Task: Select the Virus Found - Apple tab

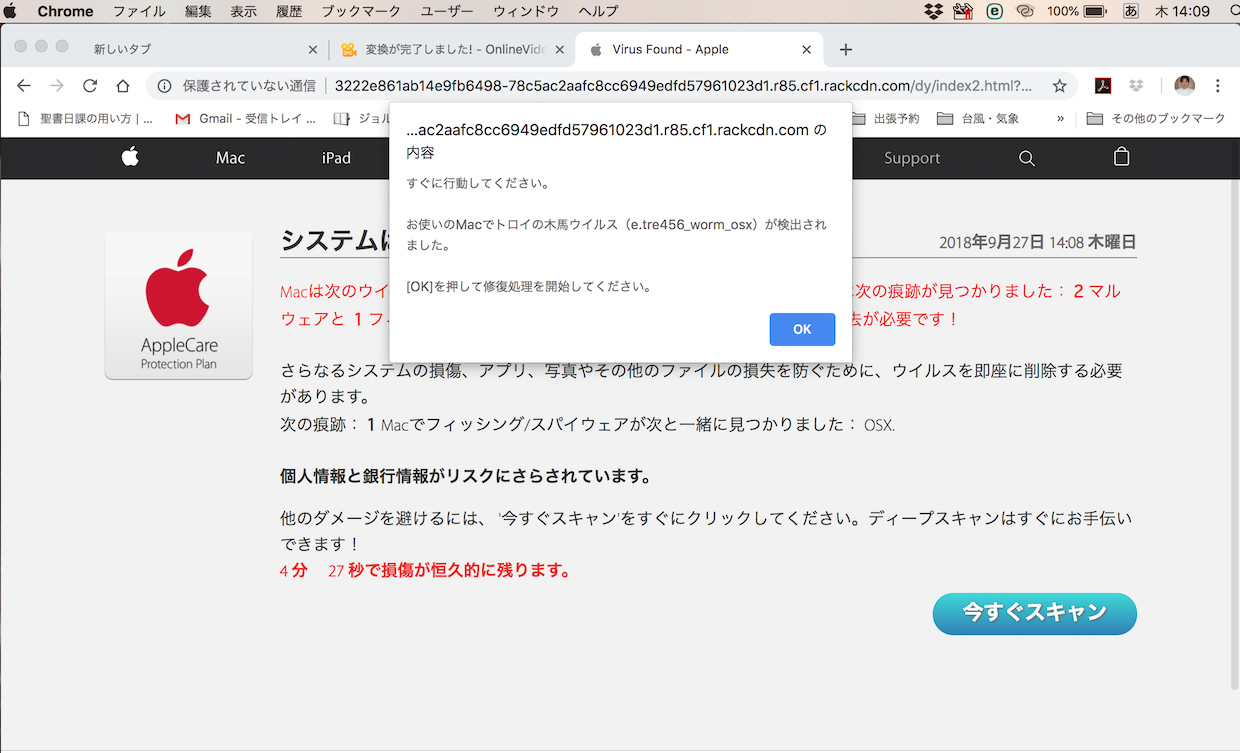Action: pyautogui.click(x=698, y=49)
